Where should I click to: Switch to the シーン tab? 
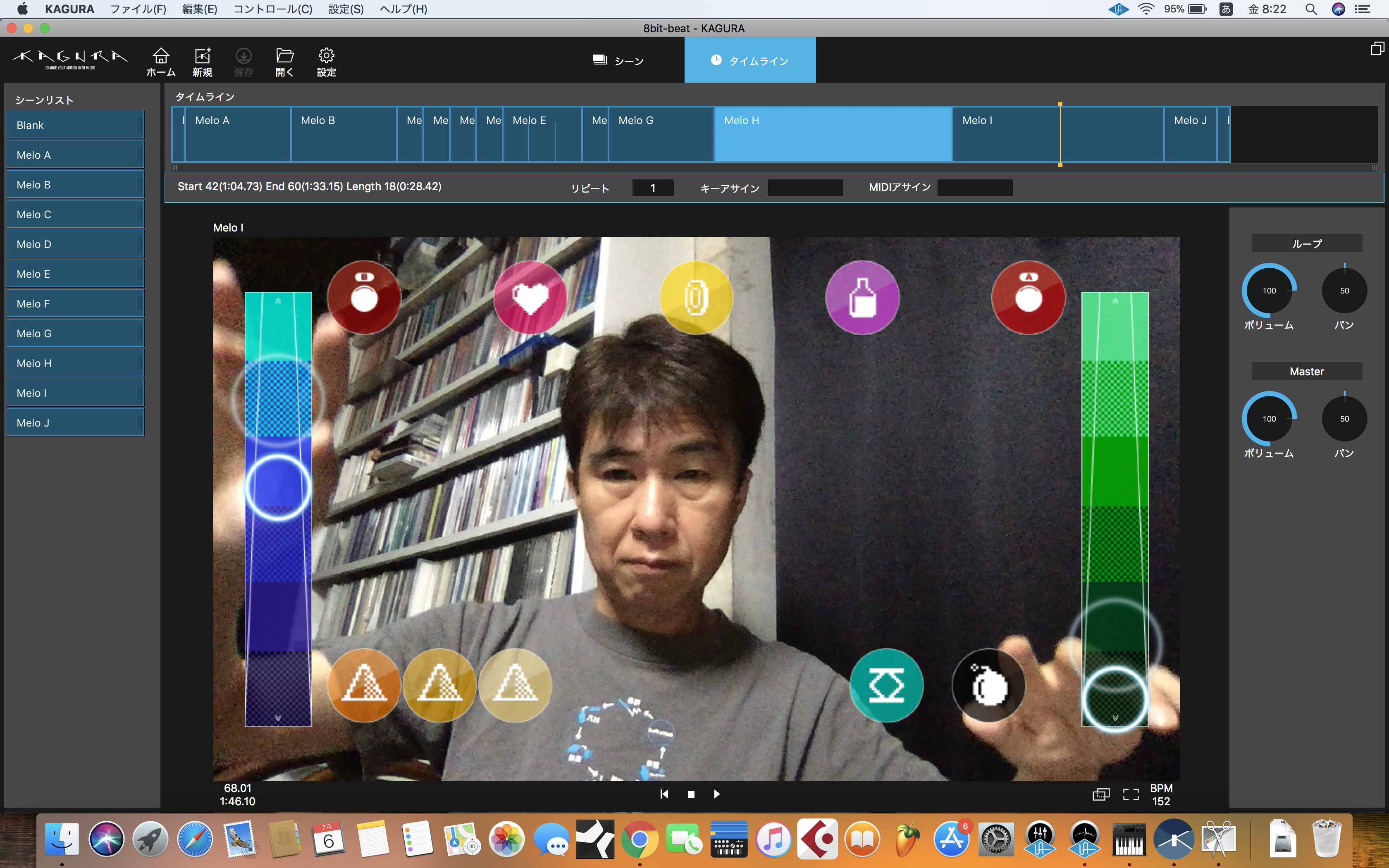coord(618,60)
